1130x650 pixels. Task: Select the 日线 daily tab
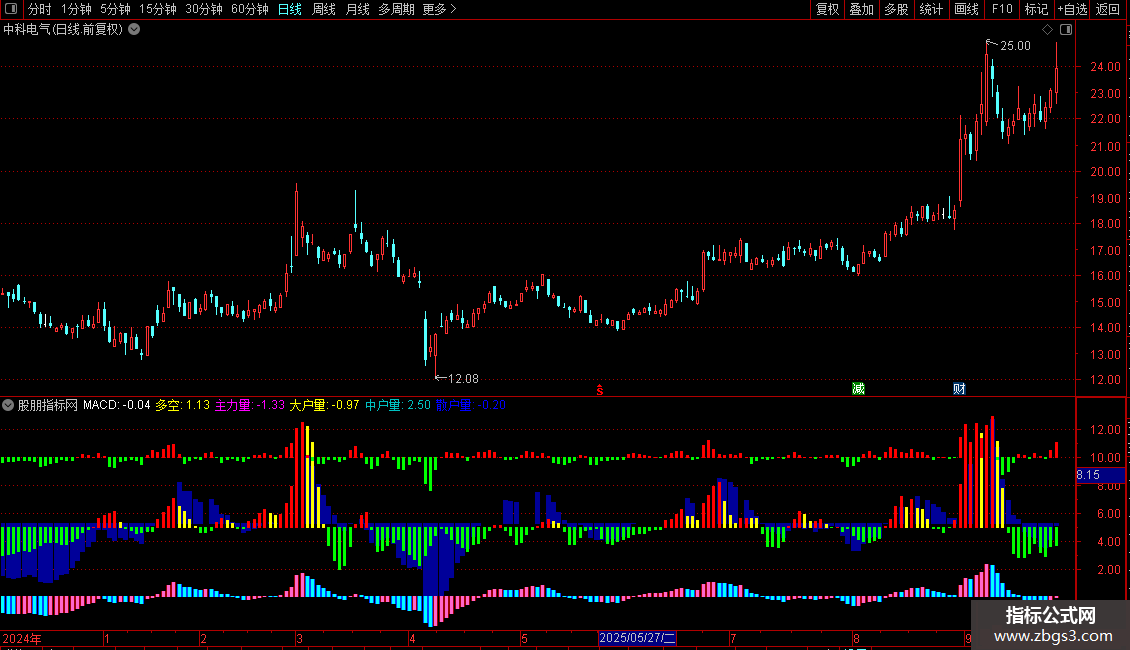coord(290,9)
